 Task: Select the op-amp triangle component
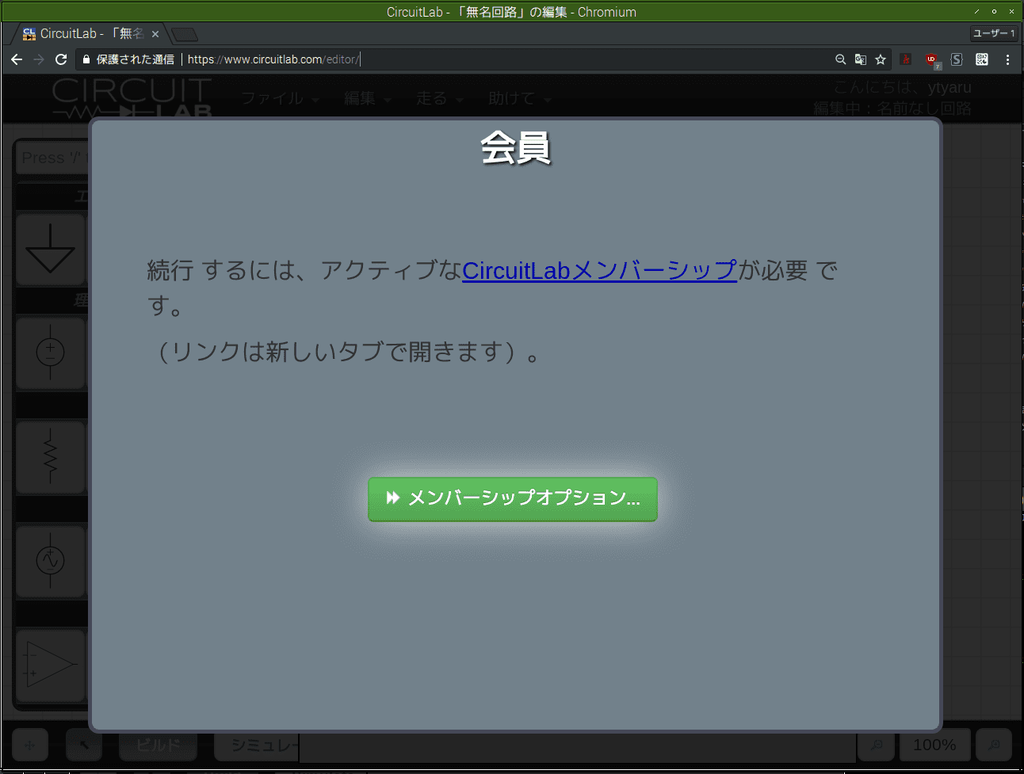[51, 665]
